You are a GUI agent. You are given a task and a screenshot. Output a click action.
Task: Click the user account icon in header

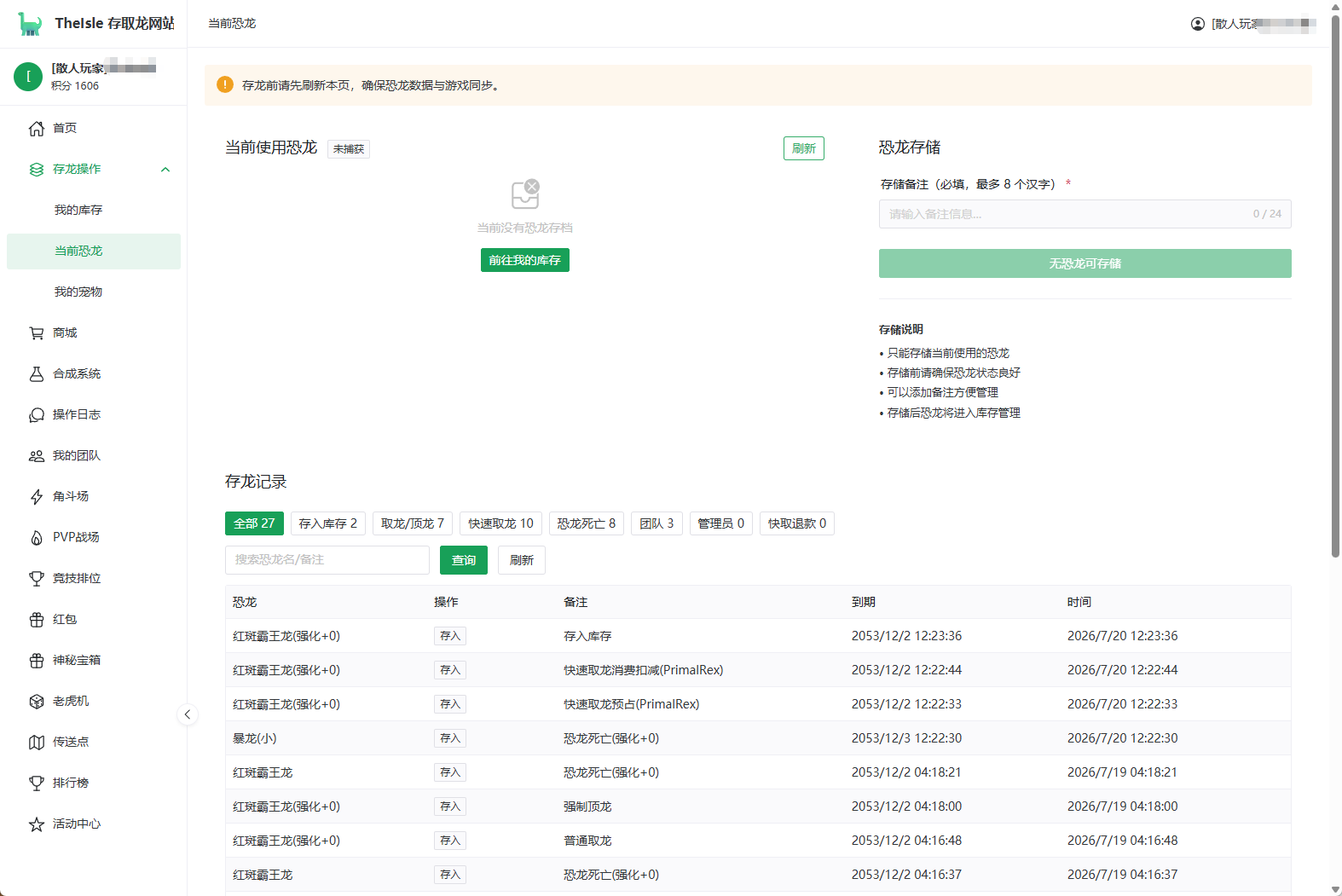click(1198, 24)
